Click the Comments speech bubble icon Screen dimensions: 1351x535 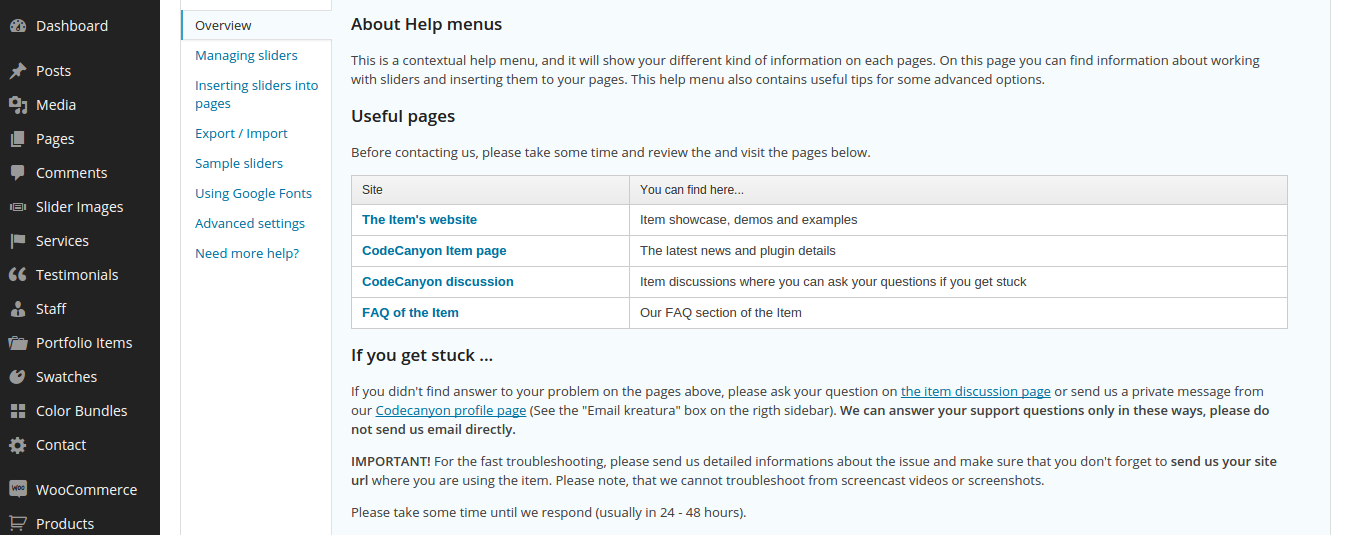point(18,173)
